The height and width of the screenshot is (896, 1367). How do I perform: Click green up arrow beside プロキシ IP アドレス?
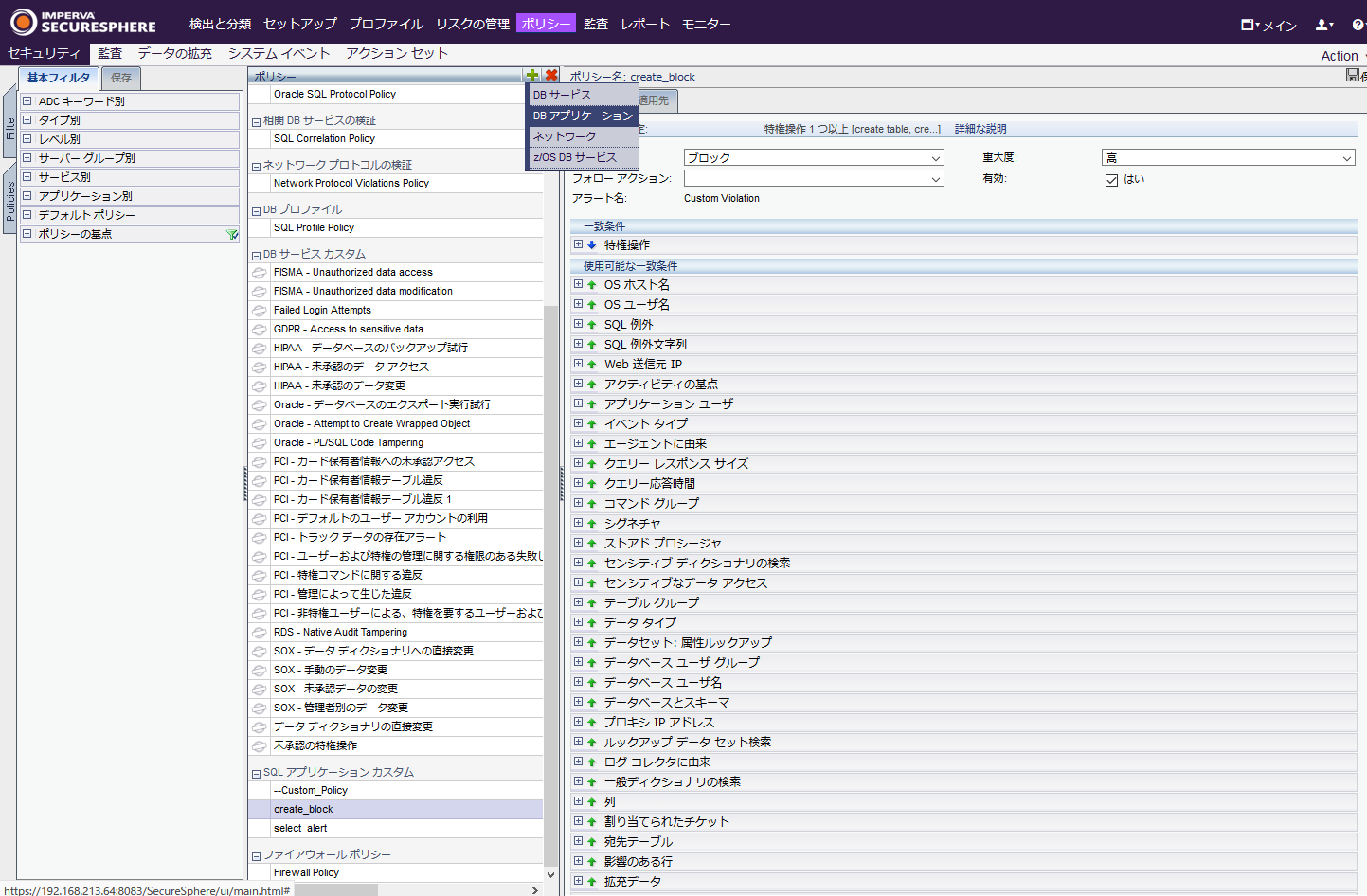(x=592, y=722)
